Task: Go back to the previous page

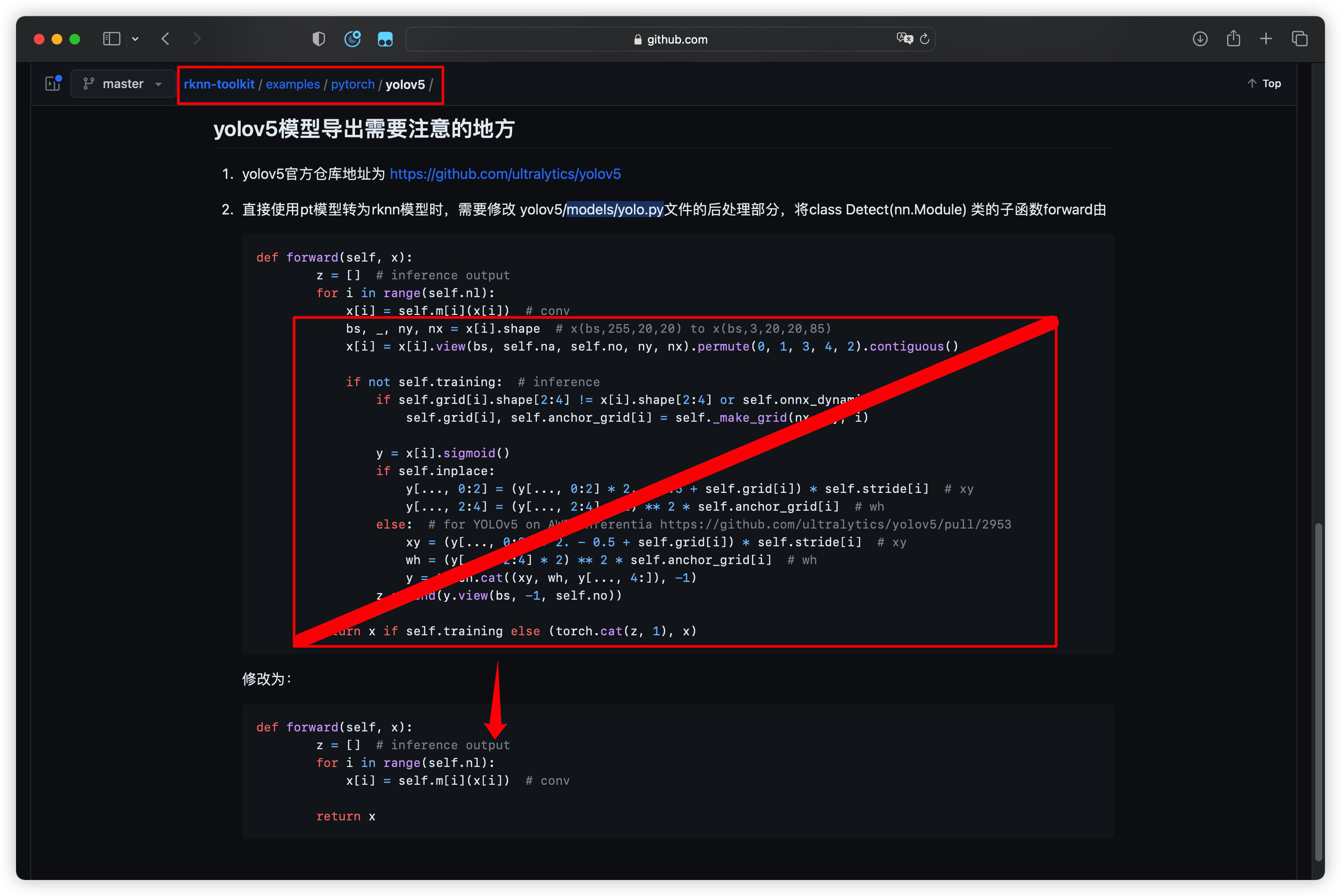Action: pos(166,39)
